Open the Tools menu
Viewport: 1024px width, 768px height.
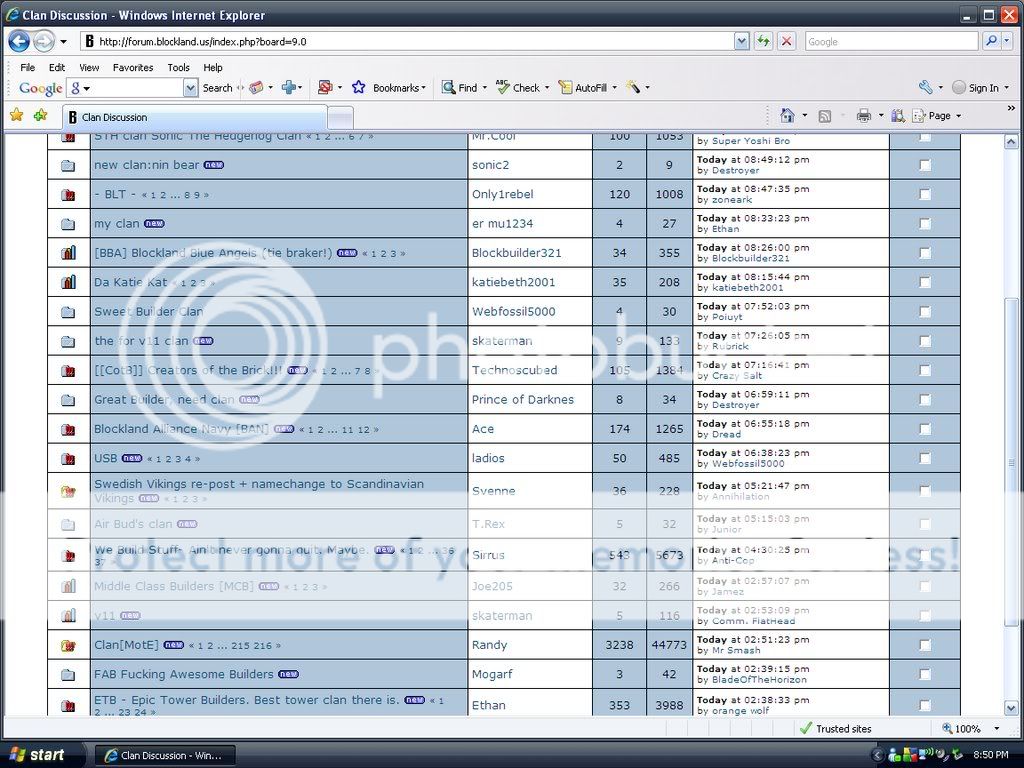click(178, 67)
